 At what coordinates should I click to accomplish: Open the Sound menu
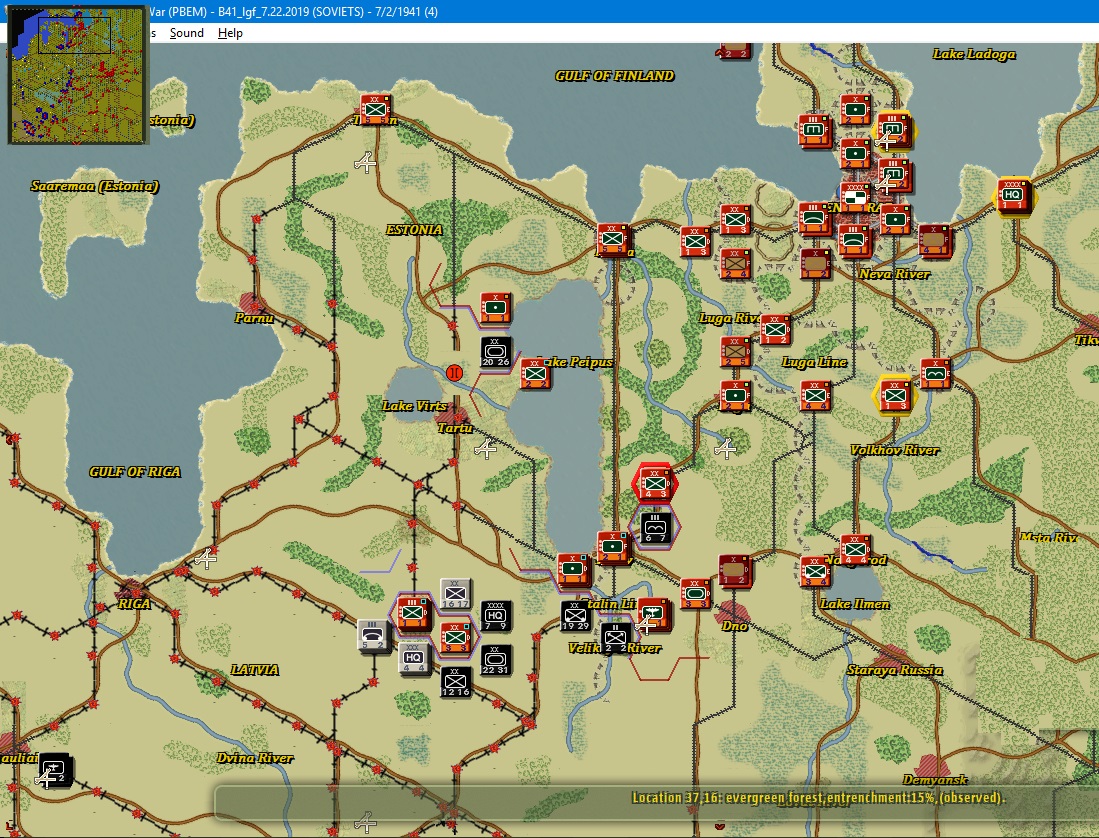coord(186,33)
